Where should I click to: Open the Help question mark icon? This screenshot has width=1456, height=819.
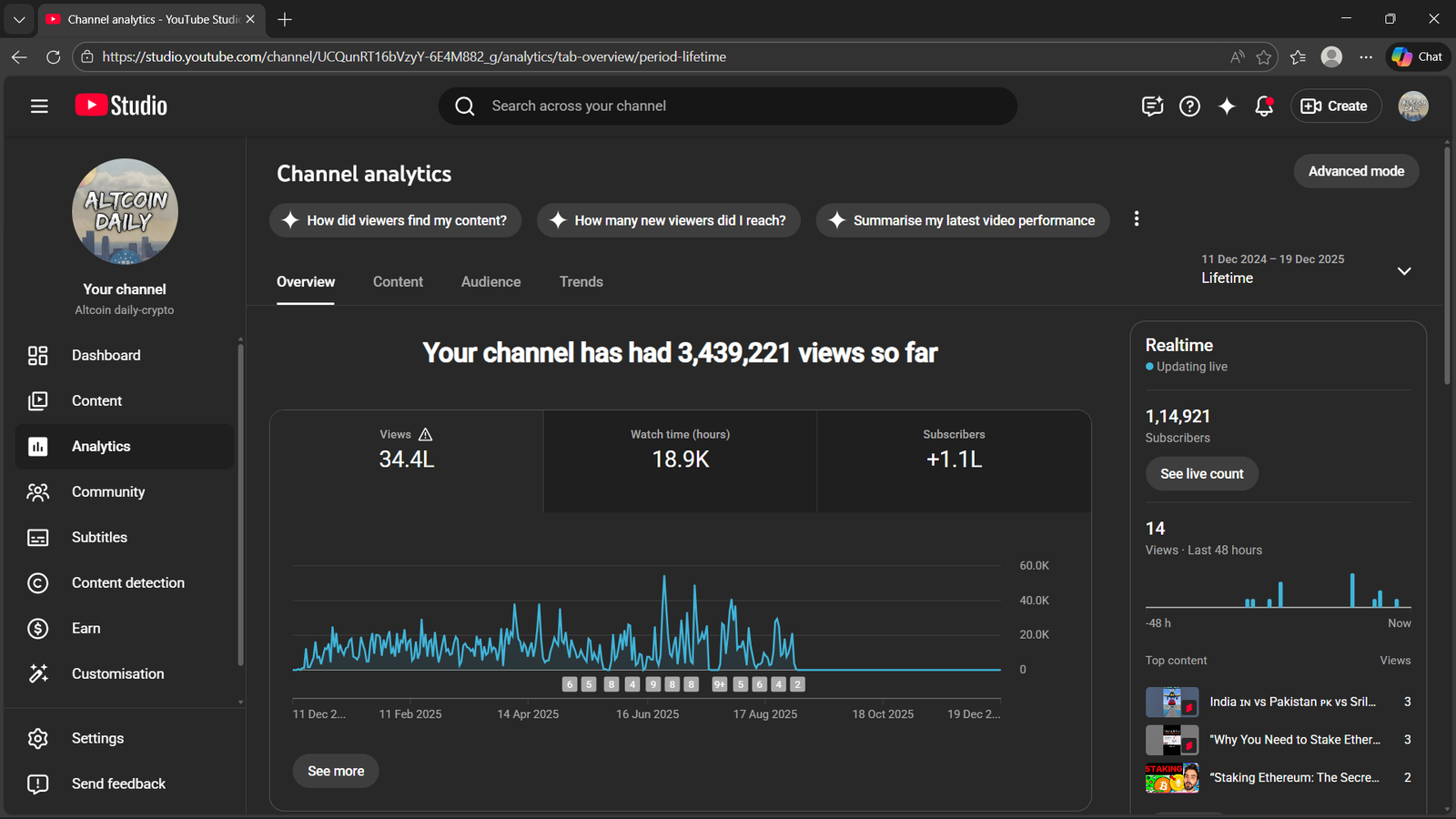tap(1189, 106)
